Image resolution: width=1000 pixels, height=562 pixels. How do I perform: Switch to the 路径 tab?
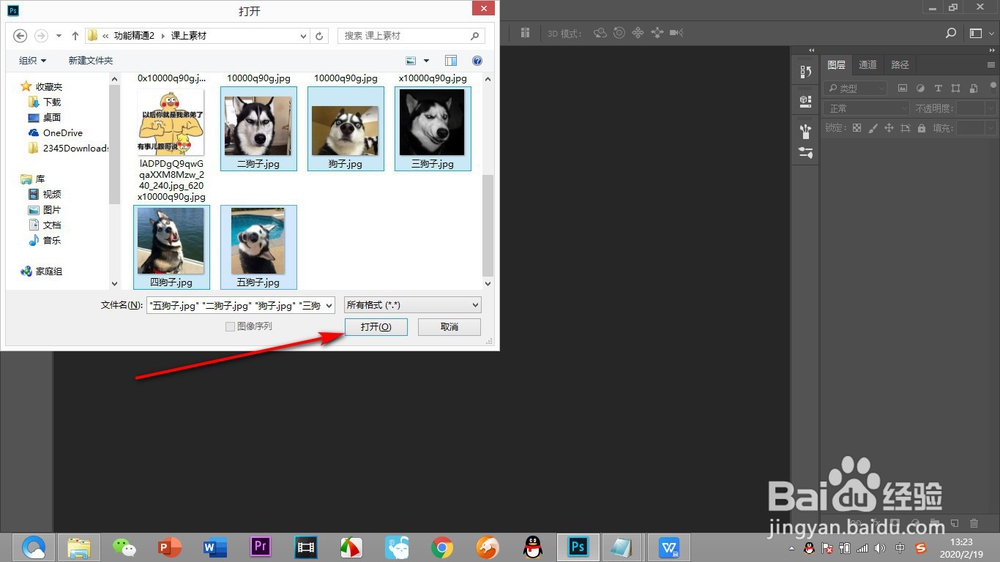[x=900, y=64]
